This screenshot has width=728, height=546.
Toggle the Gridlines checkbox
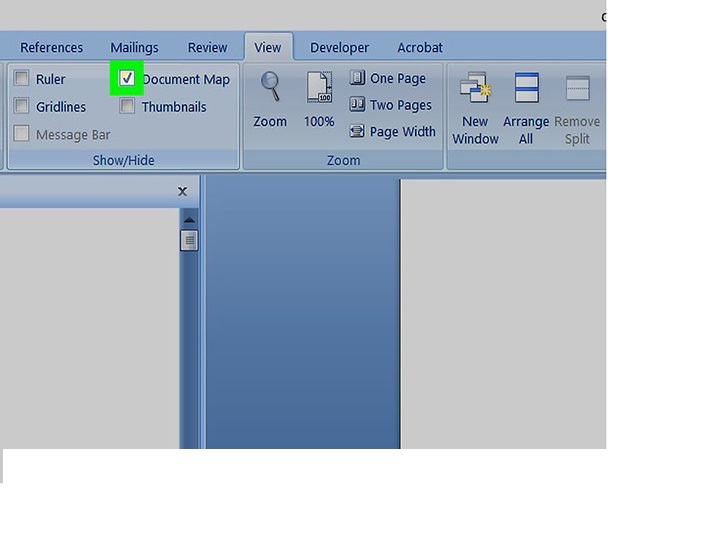21,106
